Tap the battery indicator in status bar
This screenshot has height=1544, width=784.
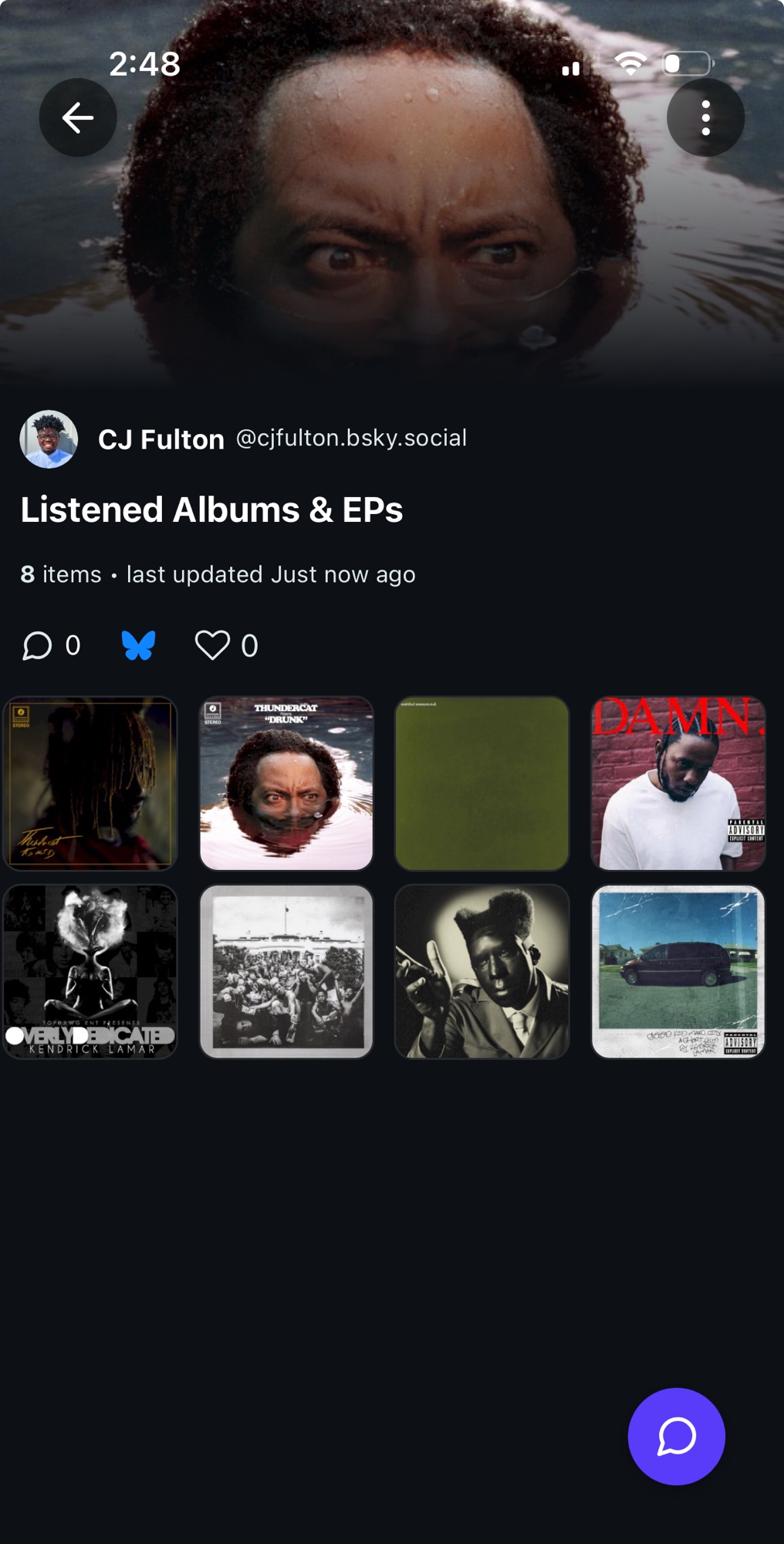pos(687,63)
